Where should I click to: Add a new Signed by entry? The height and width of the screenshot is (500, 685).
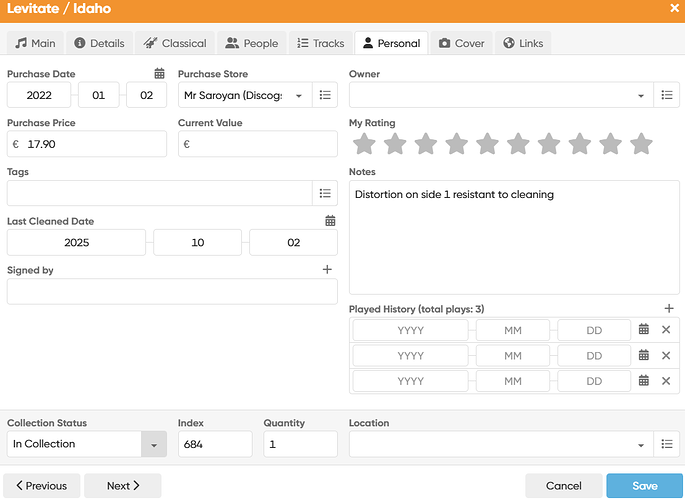(x=327, y=270)
